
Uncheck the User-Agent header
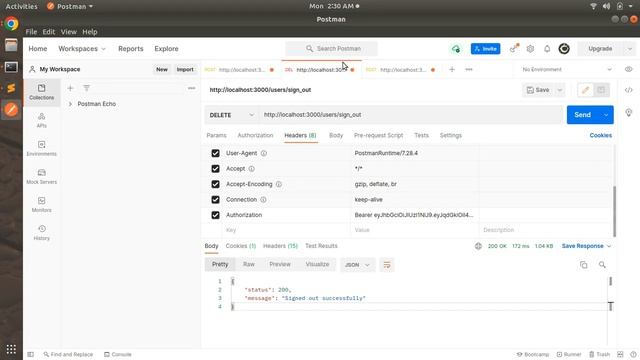click(216, 153)
